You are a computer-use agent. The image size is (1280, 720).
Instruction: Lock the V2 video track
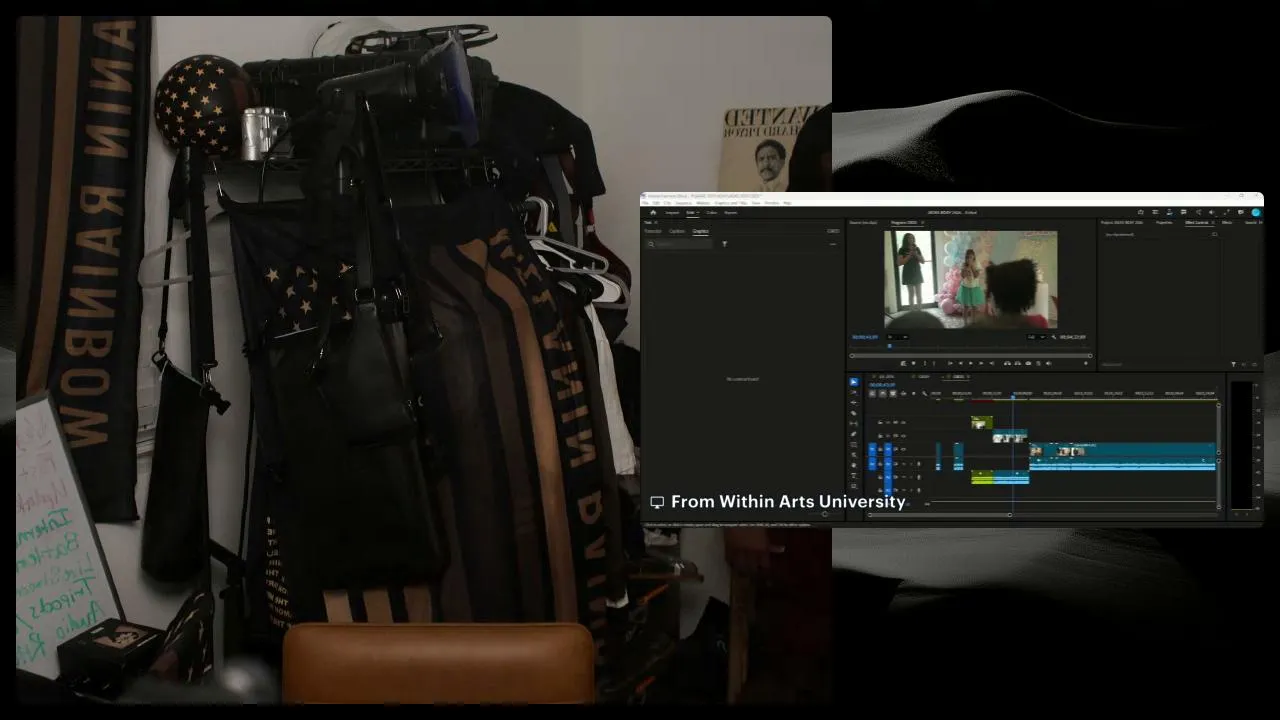880,436
